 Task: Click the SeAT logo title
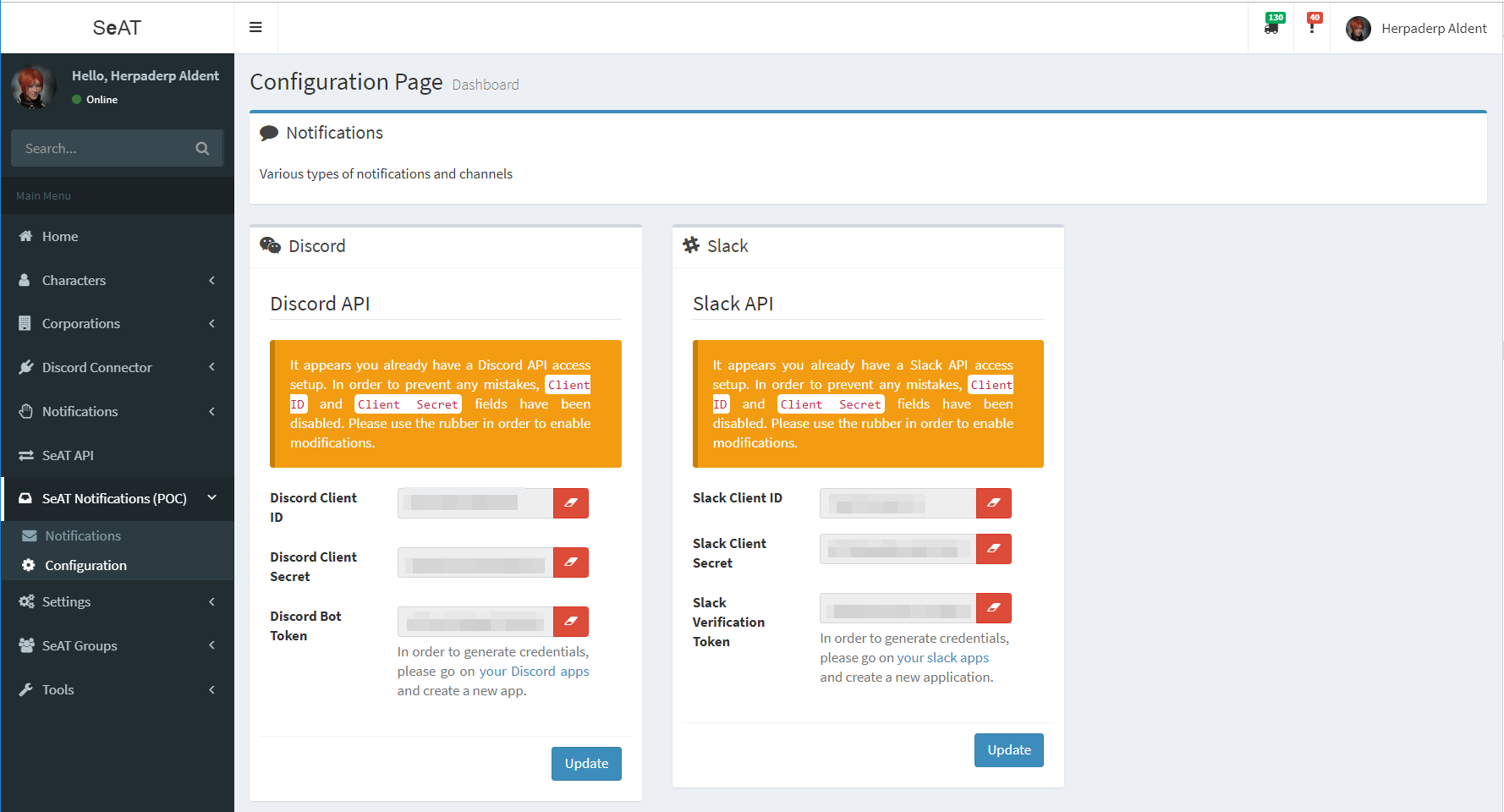[117, 28]
